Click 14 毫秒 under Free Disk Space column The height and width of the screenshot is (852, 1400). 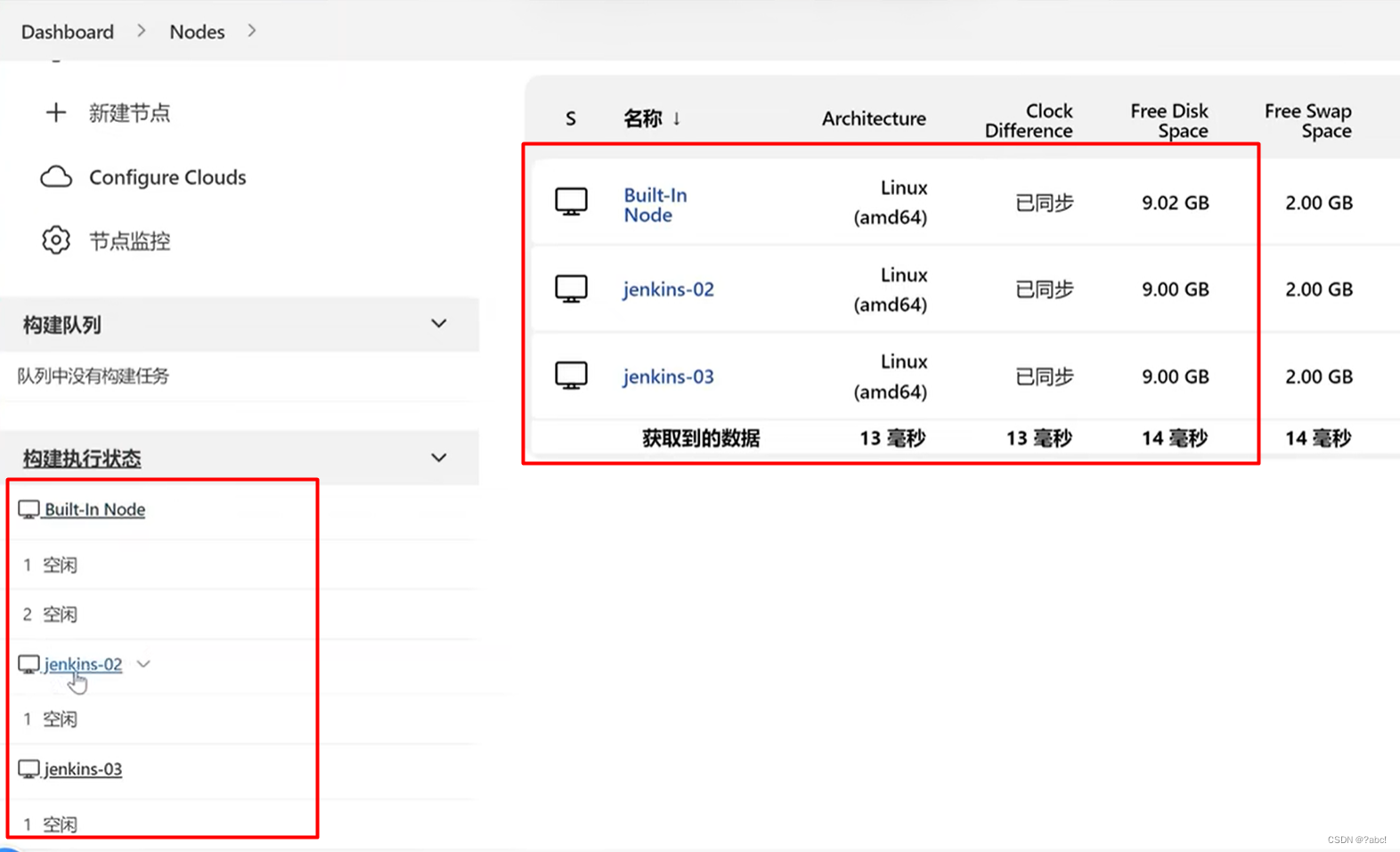click(1175, 438)
